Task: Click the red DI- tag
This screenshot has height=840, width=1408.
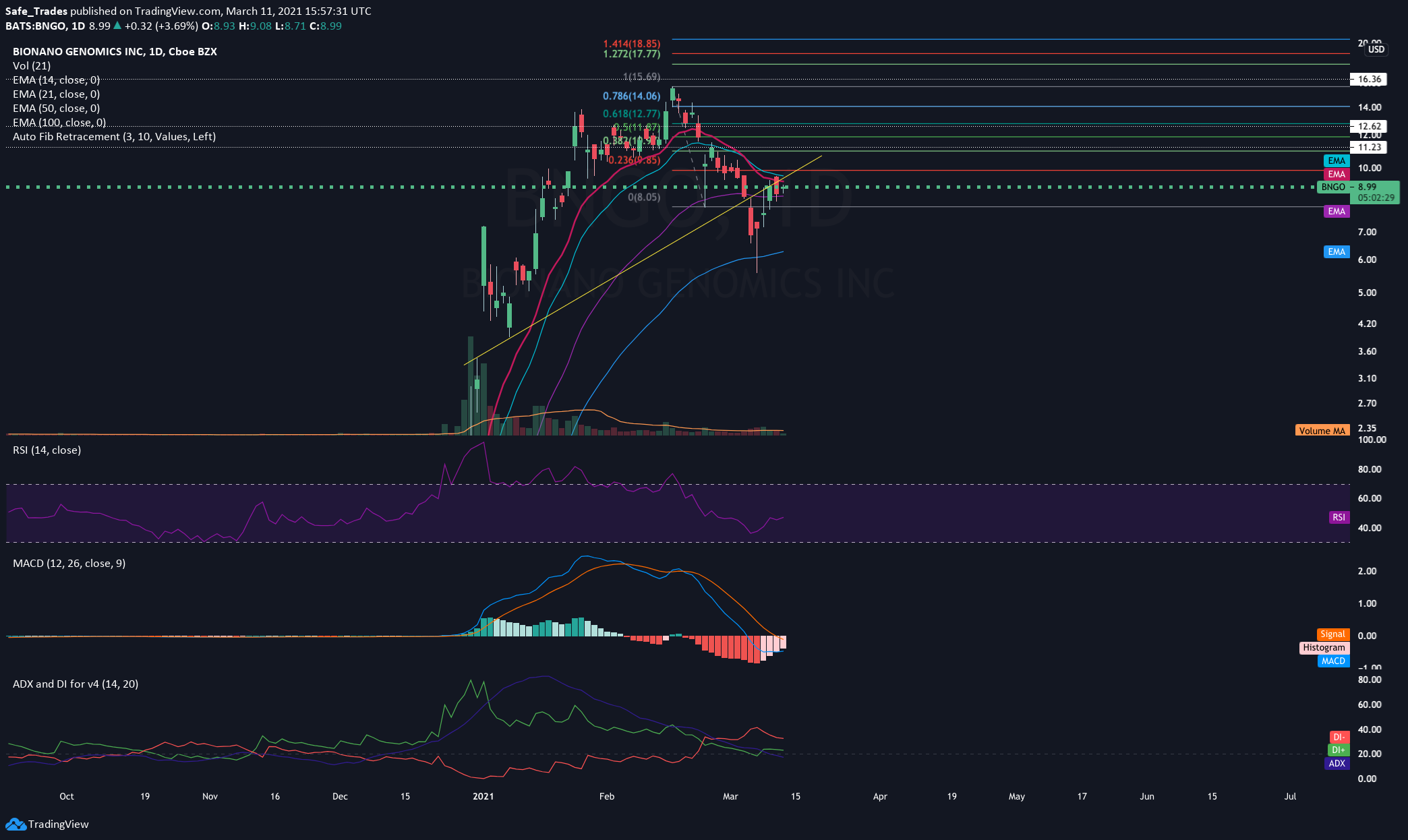Action: 1339,737
